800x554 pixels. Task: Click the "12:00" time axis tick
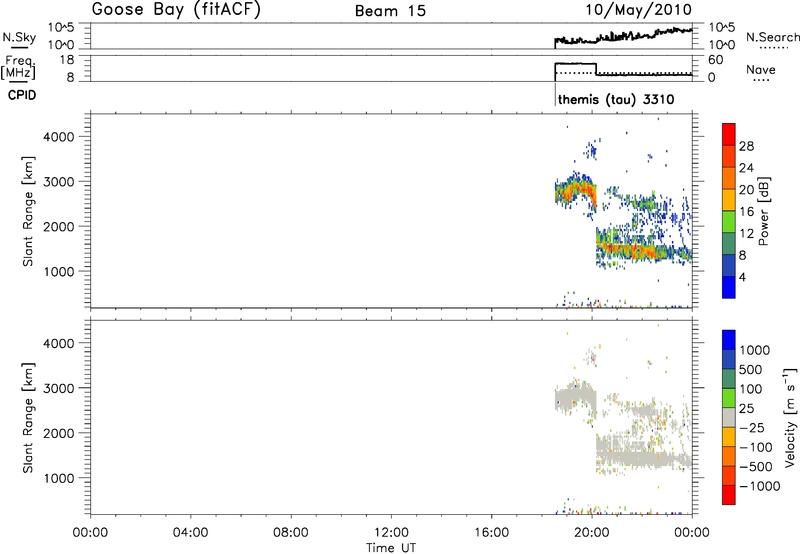(391, 533)
